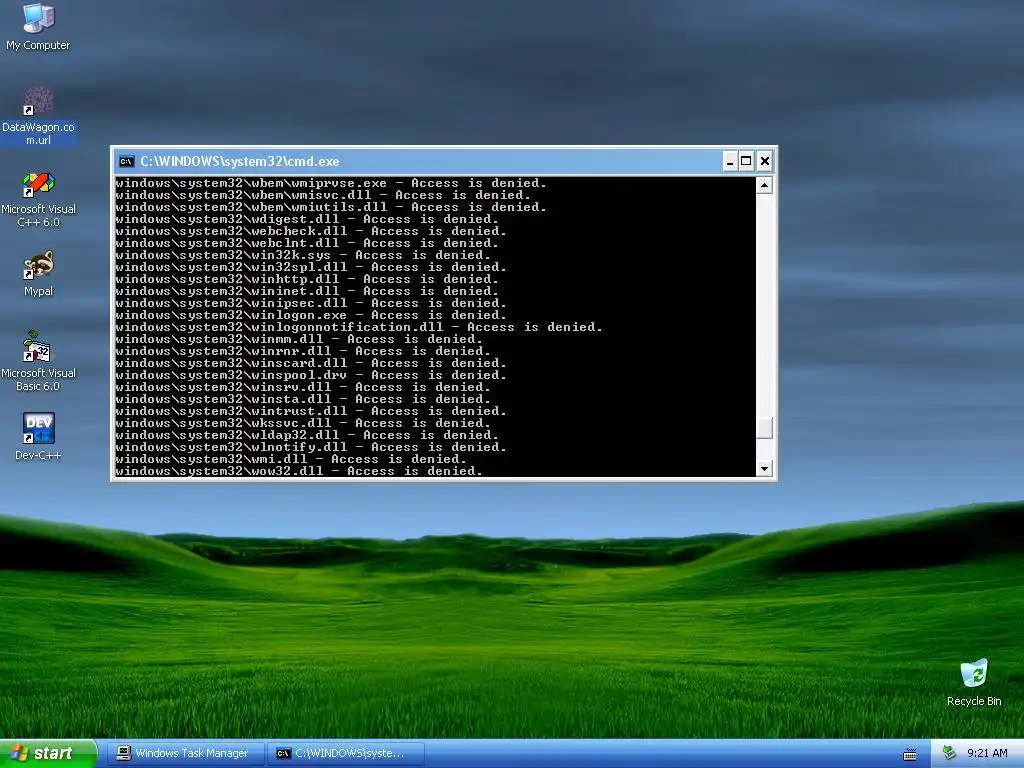Click the wmiprvse.exe access denied line
Viewport: 1024px width, 768px height.
[x=331, y=184]
